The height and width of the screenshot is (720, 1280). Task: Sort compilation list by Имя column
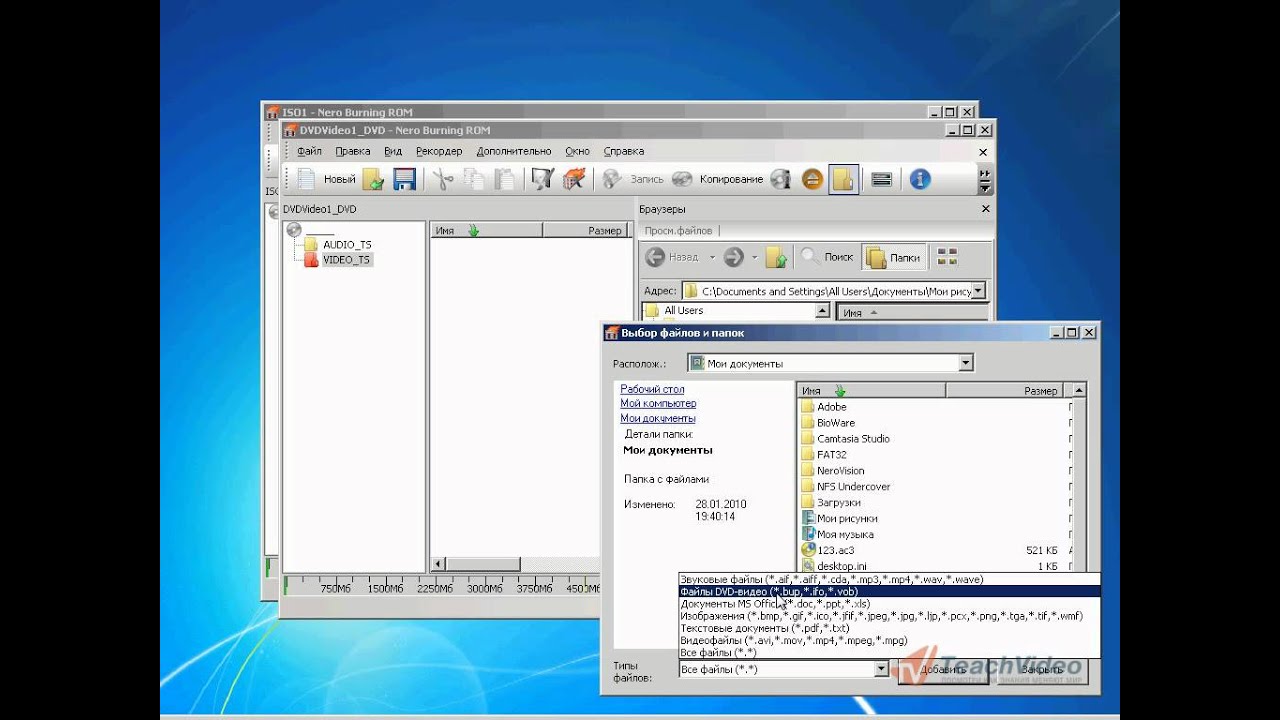[486, 230]
